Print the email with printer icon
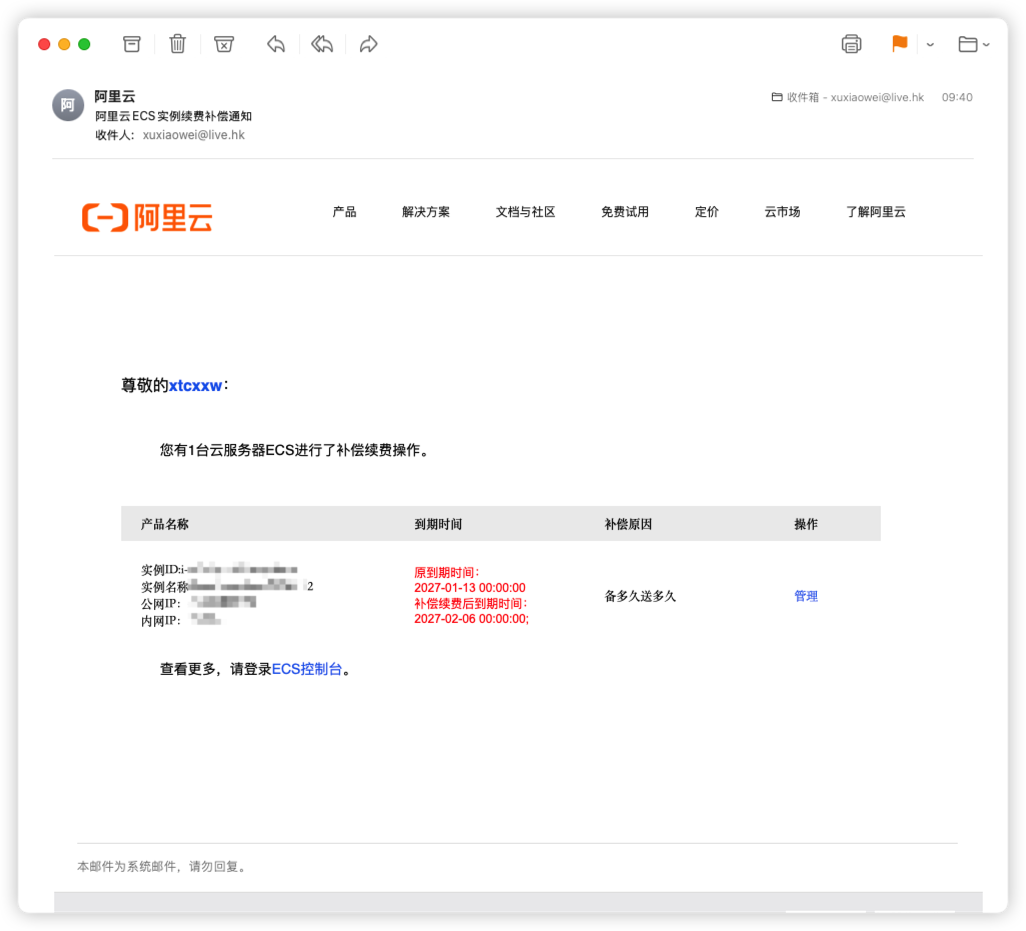 [851, 44]
